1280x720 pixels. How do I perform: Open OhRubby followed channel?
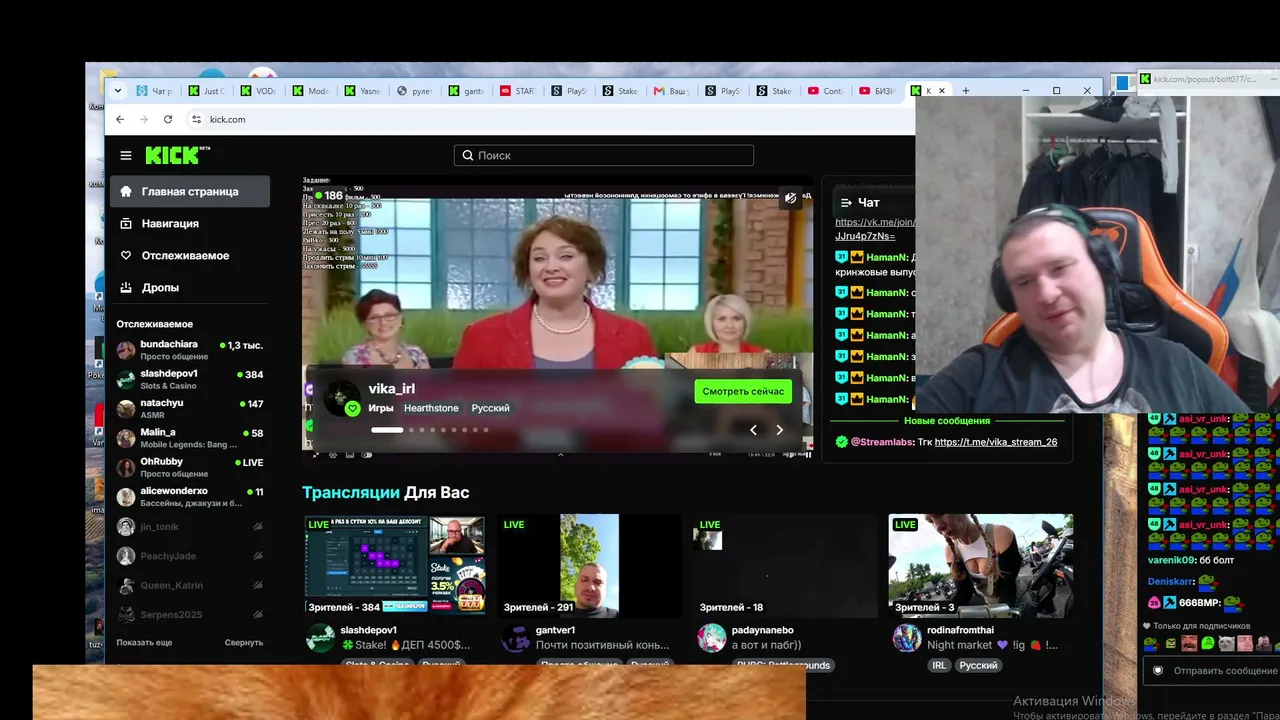point(189,467)
